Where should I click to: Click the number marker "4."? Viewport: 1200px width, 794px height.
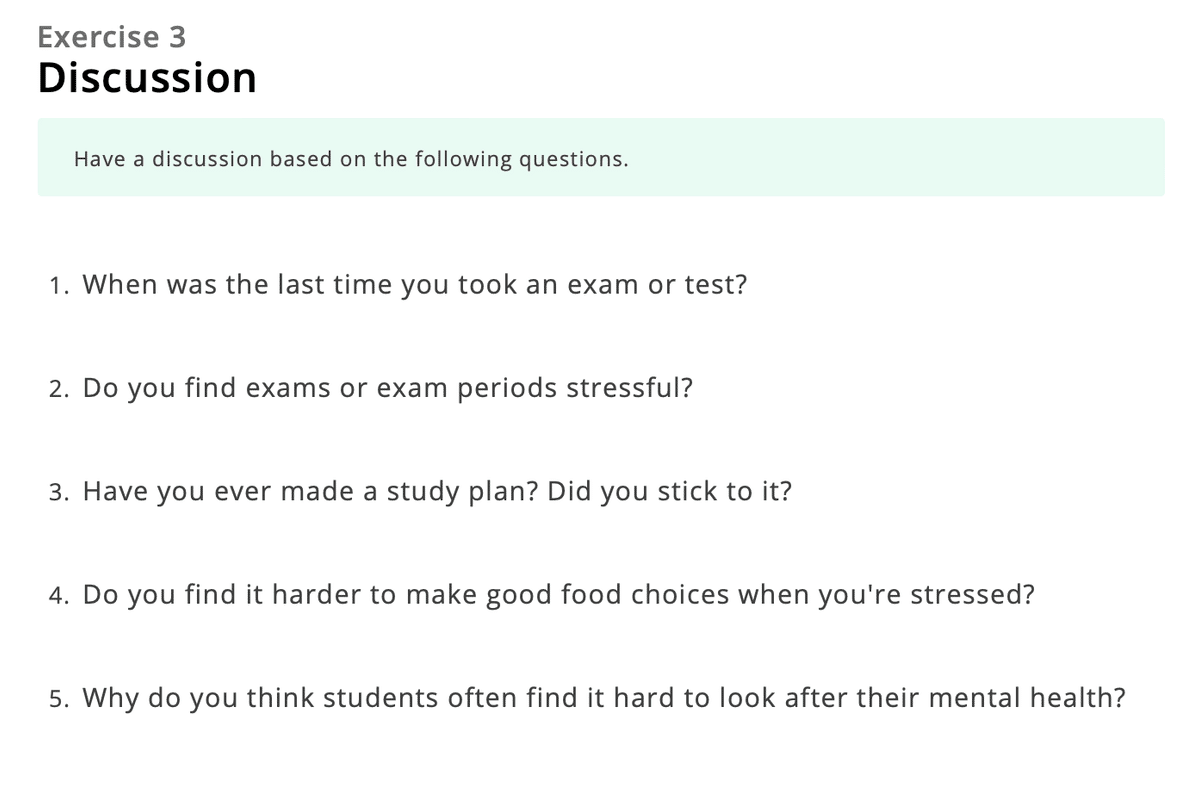[x=59, y=596]
